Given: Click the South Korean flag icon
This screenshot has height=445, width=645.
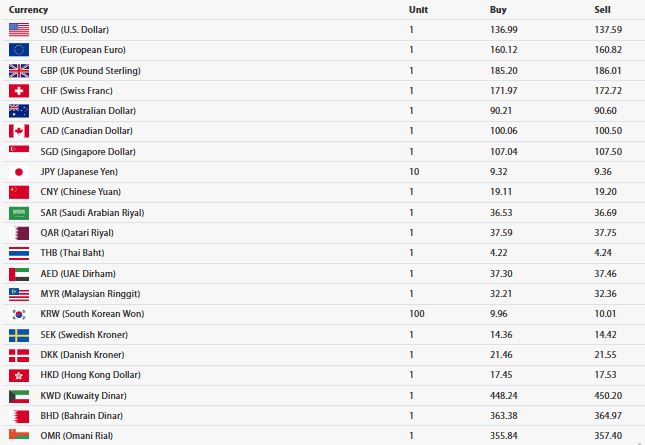Looking at the screenshot, I should point(19,314).
